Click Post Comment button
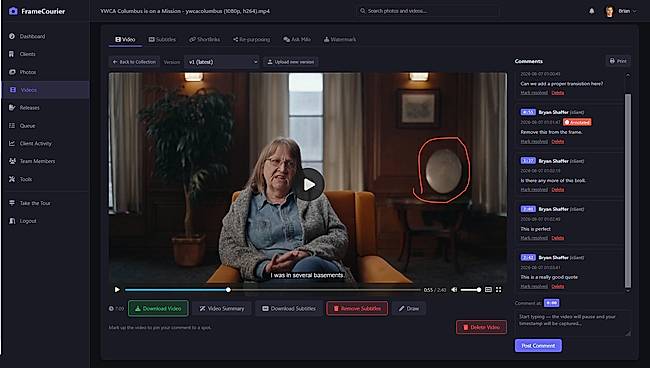This screenshot has height=368, width=650. click(x=538, y=345)
